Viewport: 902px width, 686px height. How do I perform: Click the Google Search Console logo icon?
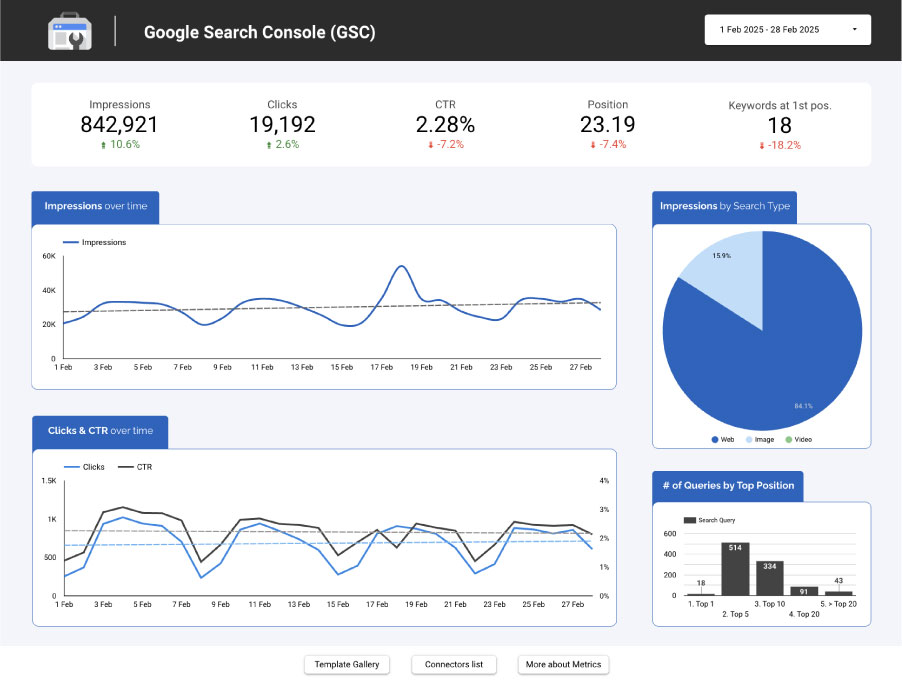pos(70,31)
